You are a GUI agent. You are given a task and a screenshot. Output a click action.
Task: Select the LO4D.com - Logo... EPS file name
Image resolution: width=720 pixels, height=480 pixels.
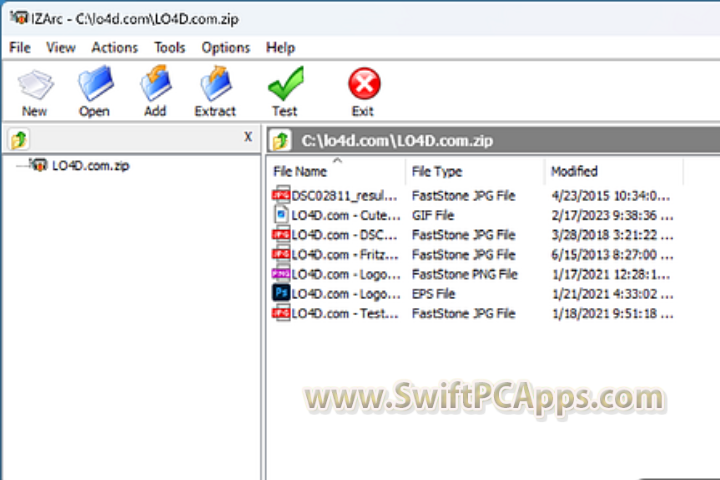[346, 294]
